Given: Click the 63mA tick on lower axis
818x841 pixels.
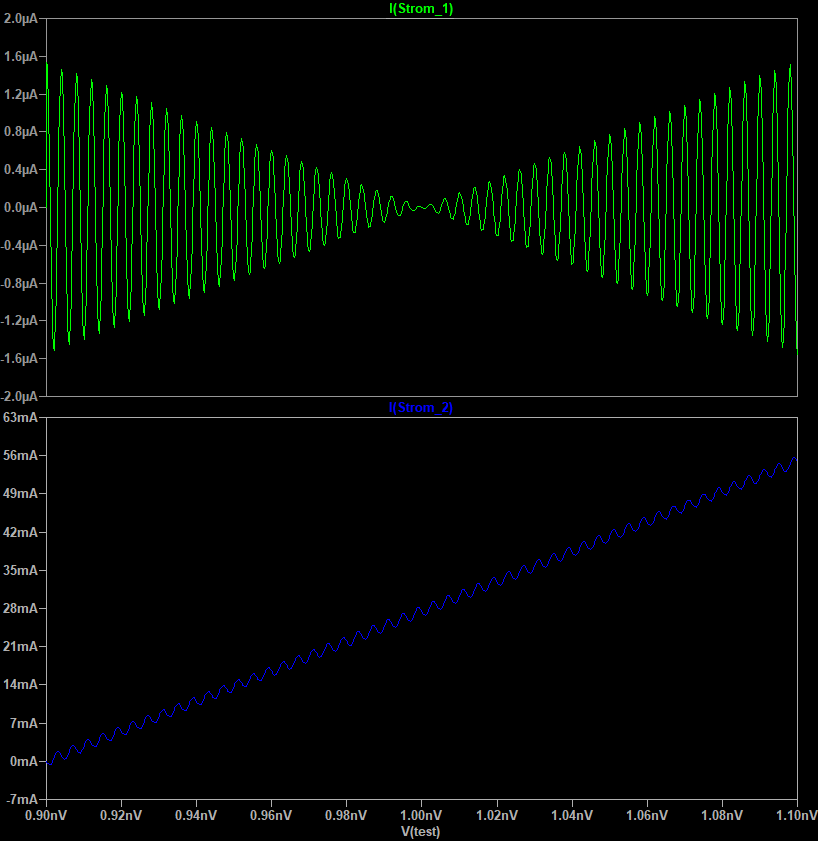Looking at the screenshot, I should [x=20, y=417].
